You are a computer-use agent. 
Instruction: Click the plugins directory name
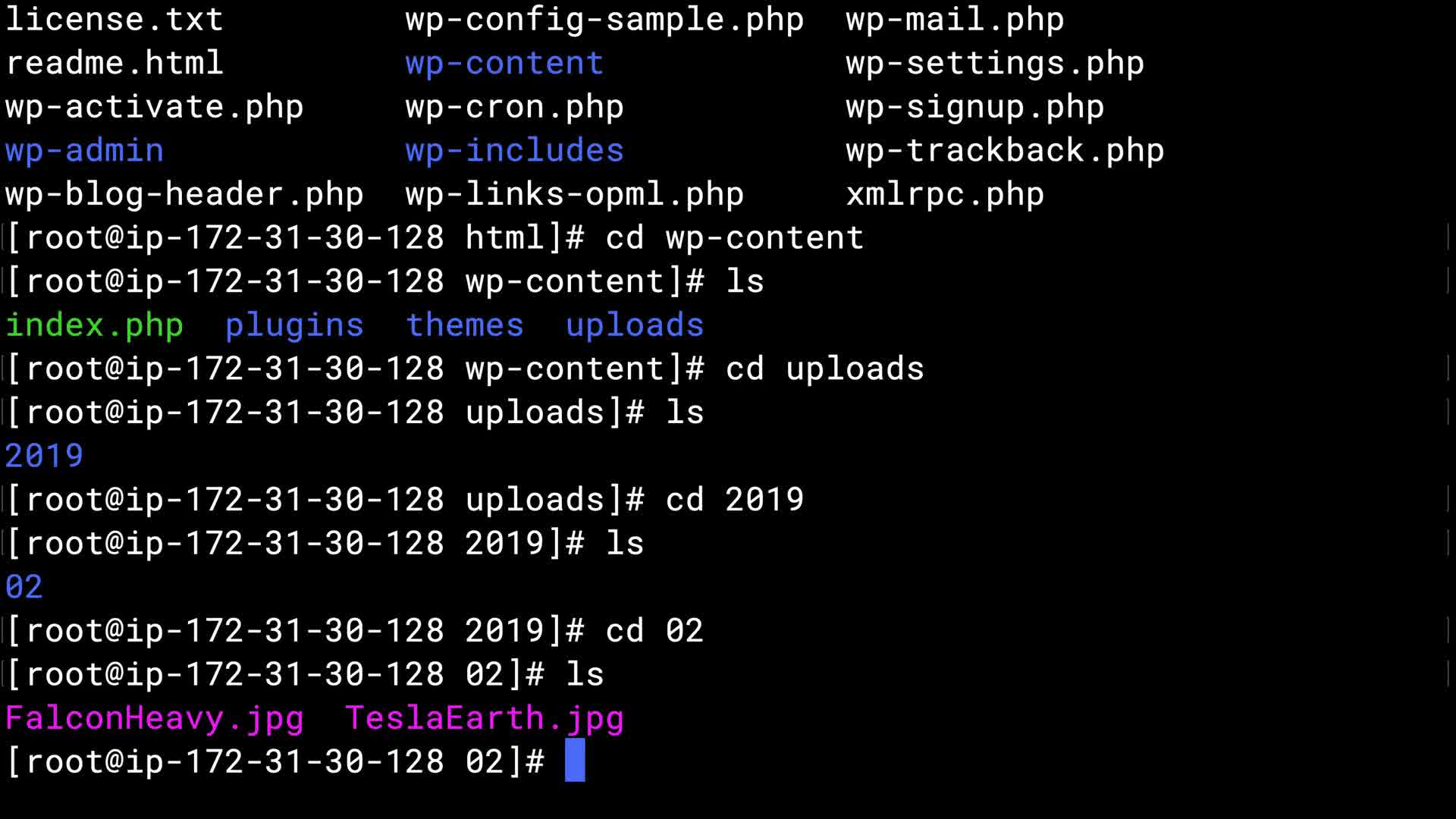(x=294, y=325)
